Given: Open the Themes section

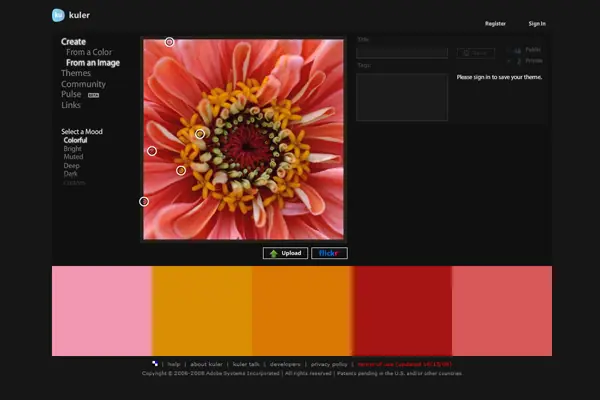Looking at the screenshot, I should pyautogui.click(x=76, y=73).
